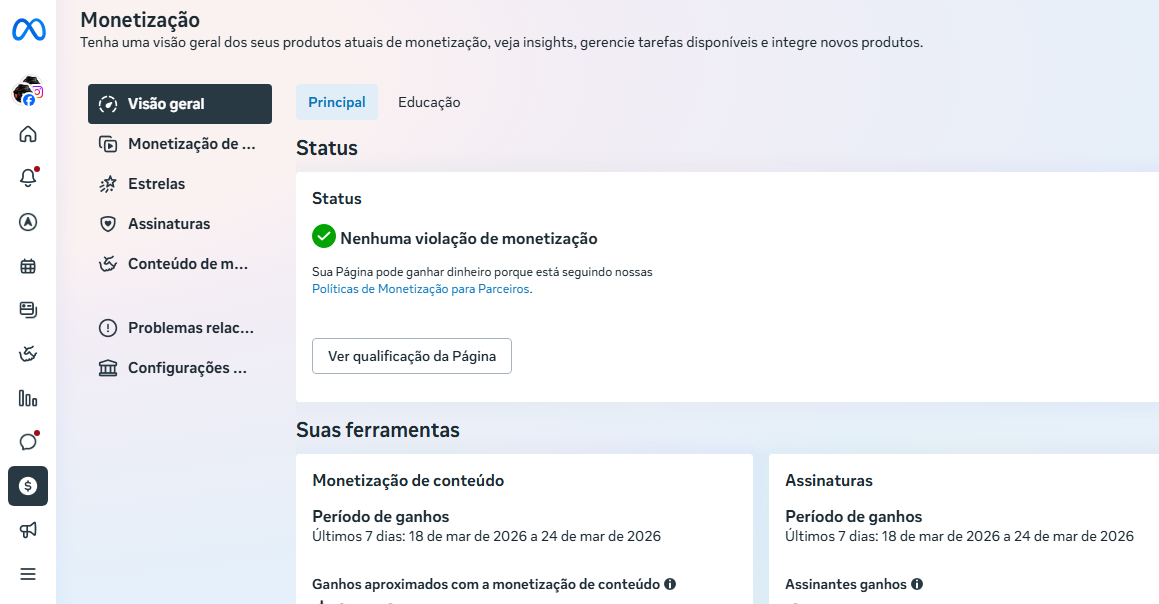Open the Estrelas menu item
The height and width of the screenshot is (604, 1159).
[x=156, y=184]
